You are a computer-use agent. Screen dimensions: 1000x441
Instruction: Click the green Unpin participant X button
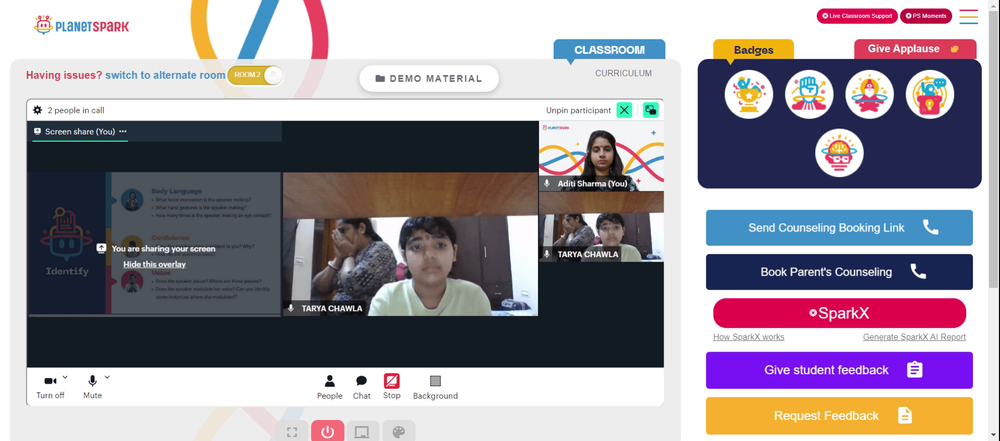click(624, 110)
